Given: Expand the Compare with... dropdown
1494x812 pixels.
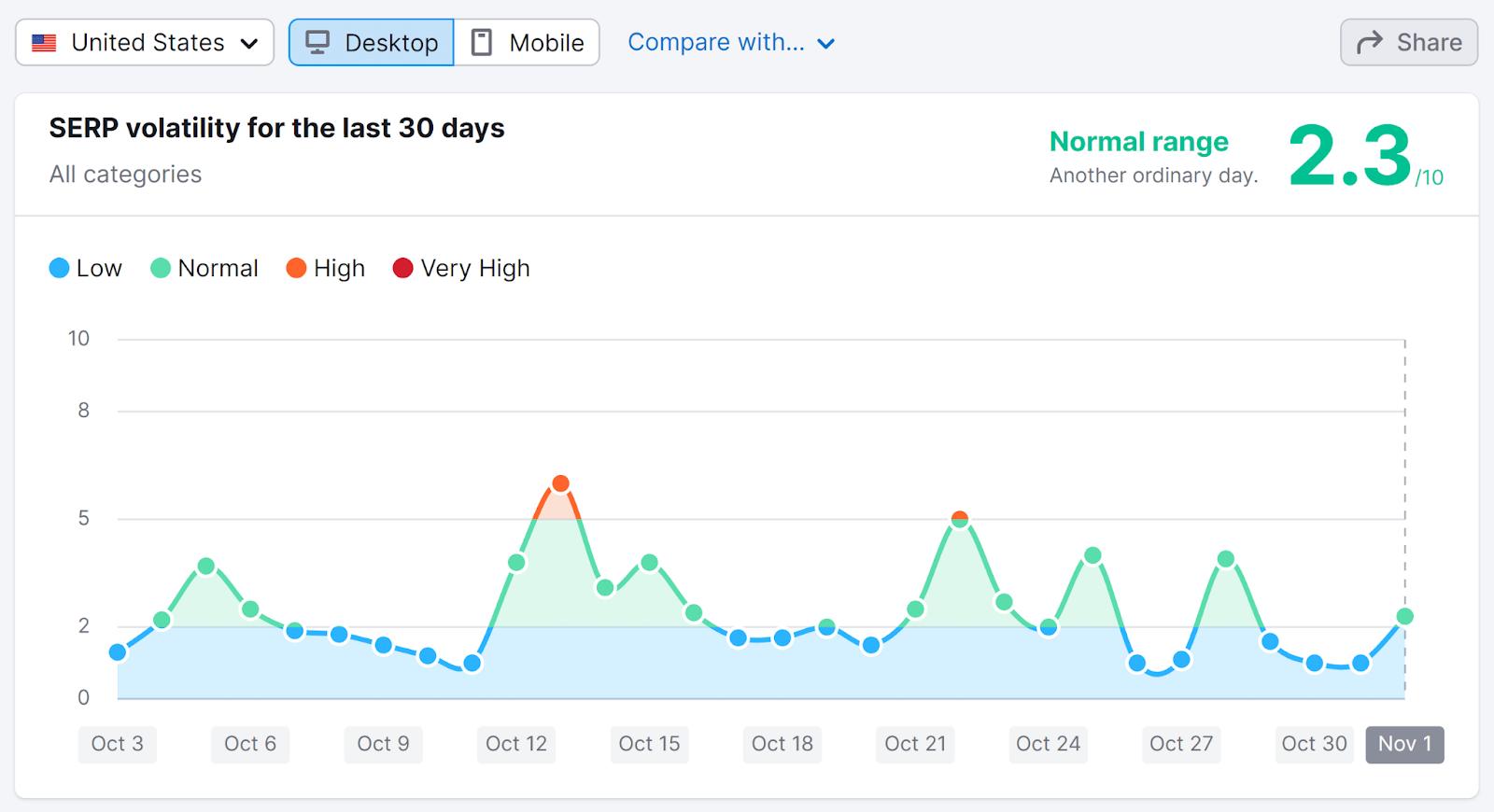Looking at the screenshot, I should pyautogui.click(x=715, y=43).
